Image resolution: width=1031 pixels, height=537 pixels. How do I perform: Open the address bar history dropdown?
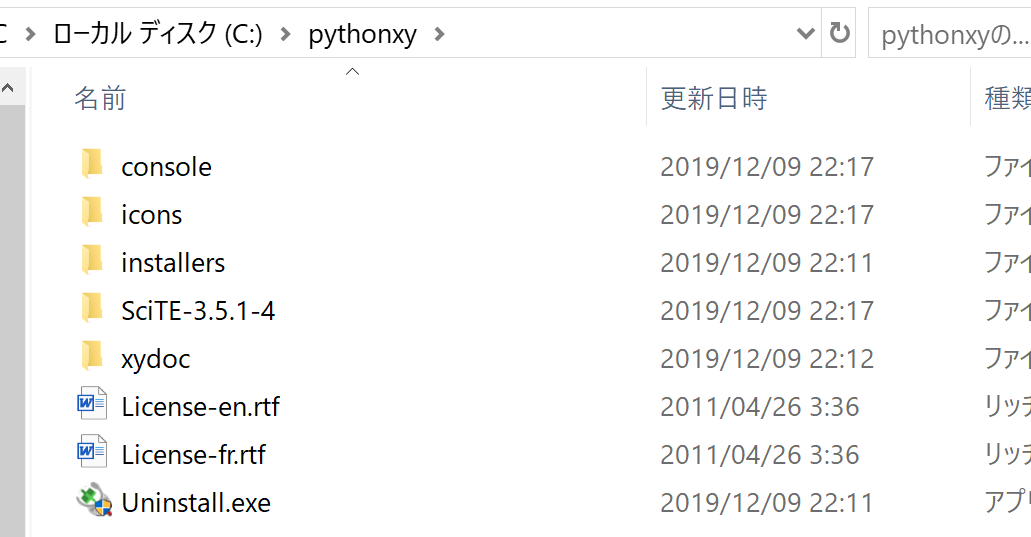point(805,33)
